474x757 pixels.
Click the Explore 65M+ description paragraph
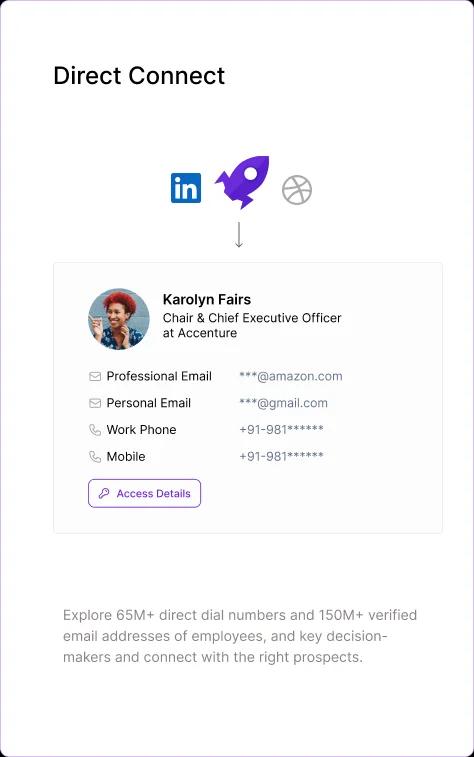click(240, 636)
